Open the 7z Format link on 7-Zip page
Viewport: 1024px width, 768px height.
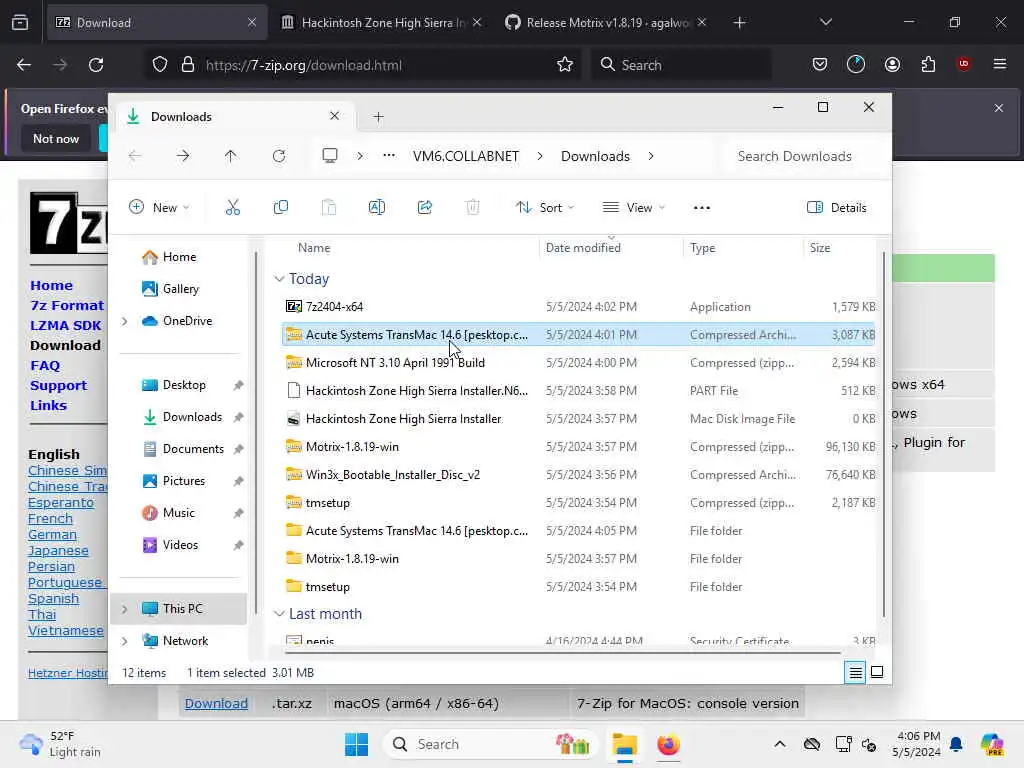coord(67,306)
